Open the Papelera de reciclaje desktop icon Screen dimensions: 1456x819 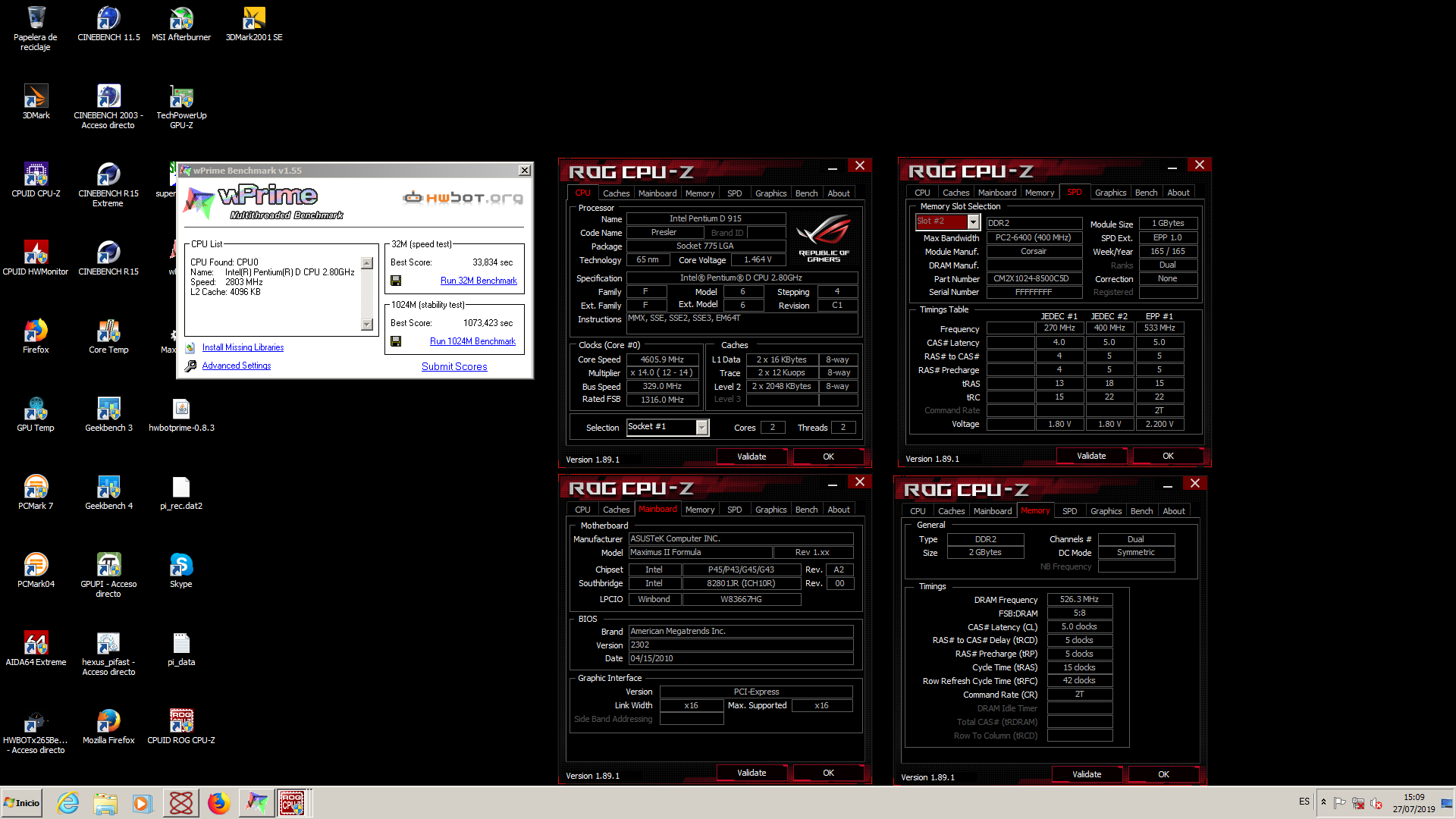36,28
